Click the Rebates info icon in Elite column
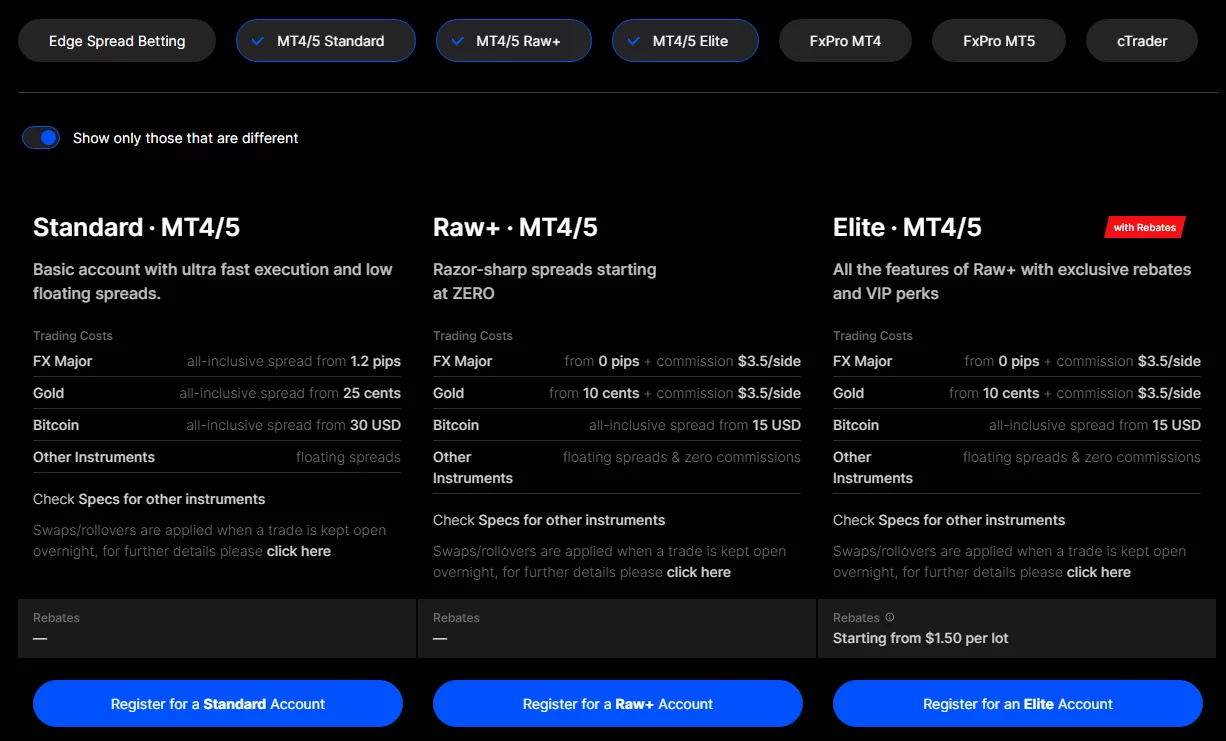Image resolution: width=1226 pixels, height=741 pixels. tap(890, 618)
